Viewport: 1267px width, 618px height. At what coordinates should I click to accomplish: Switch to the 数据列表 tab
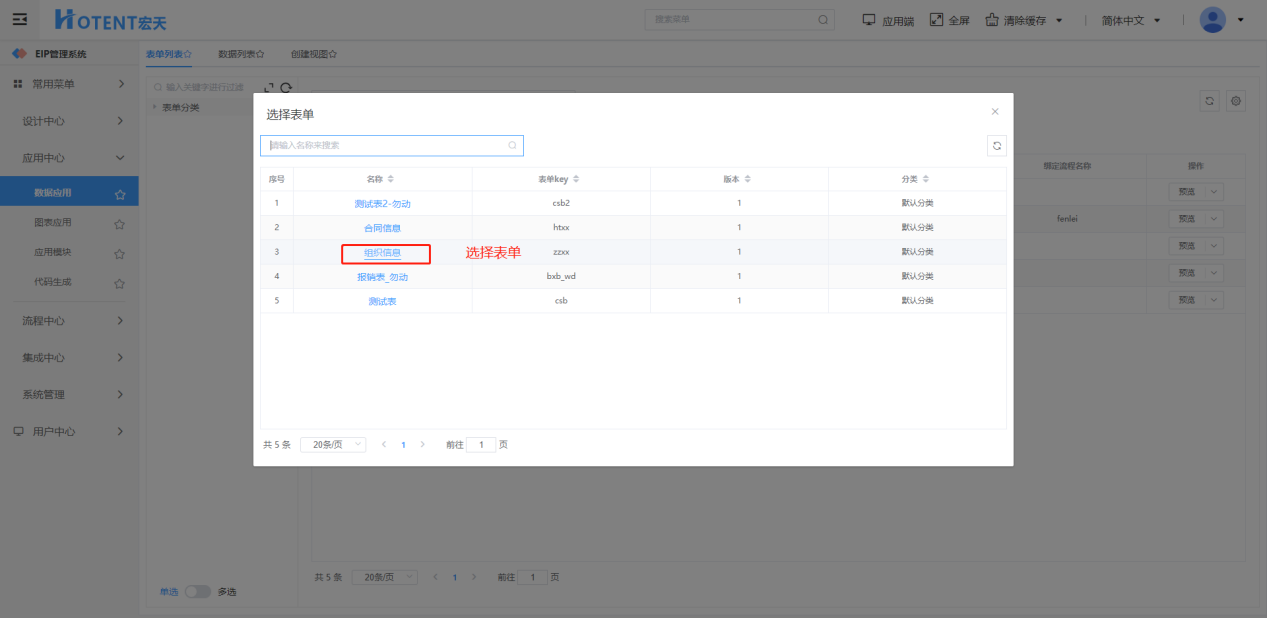pos(241,54)
